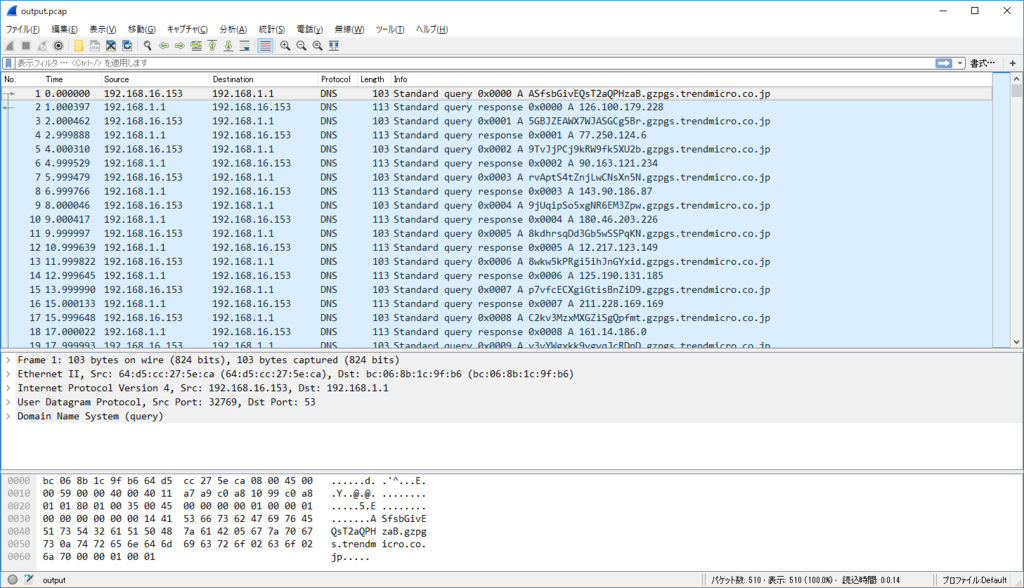Viewport: 1024px width, 588px height.
Task: Toggle auto-scroll during live capture icon
Action: tap(244, 46)
